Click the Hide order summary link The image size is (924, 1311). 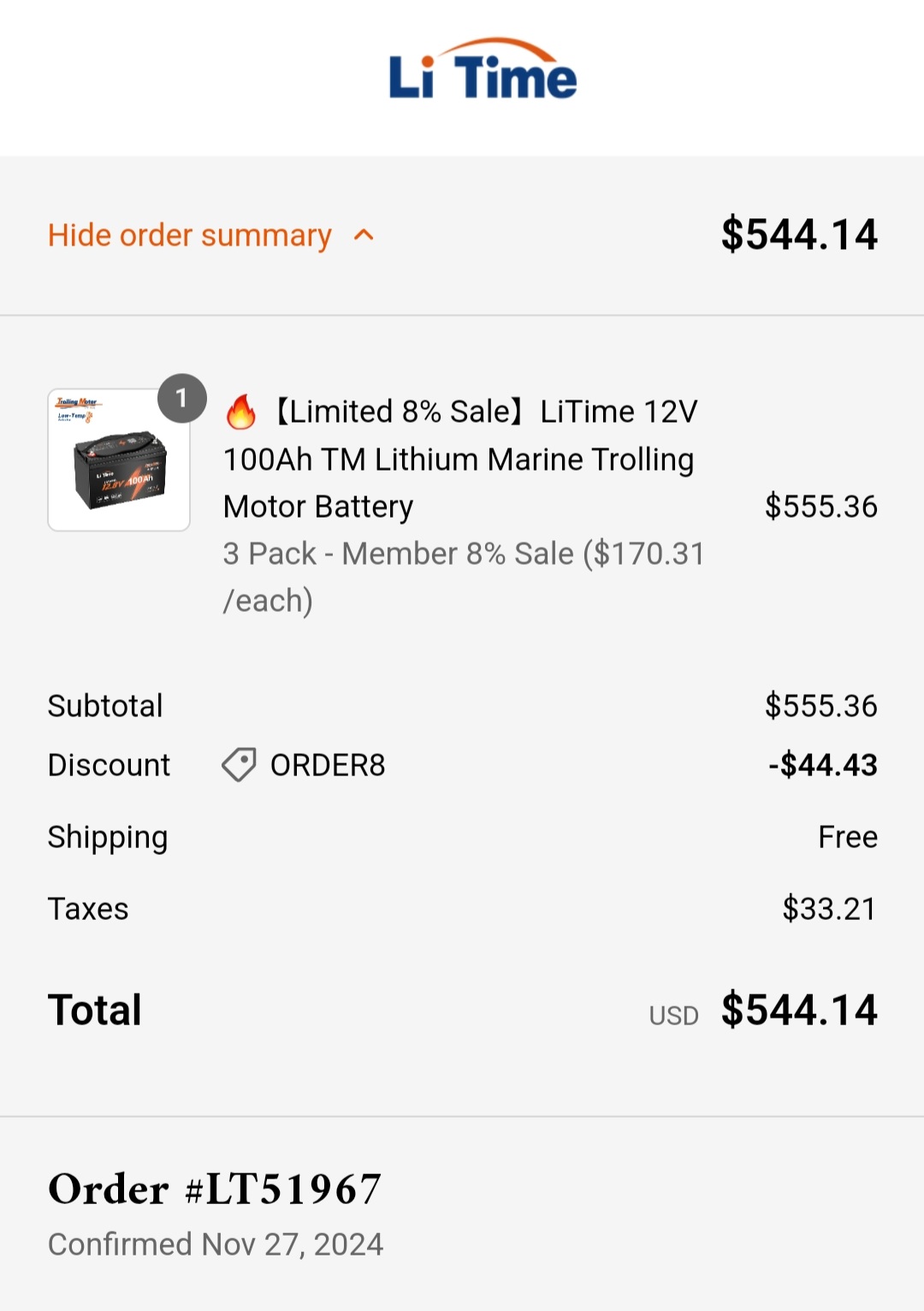pyautogui.click(x=190, y=235)
